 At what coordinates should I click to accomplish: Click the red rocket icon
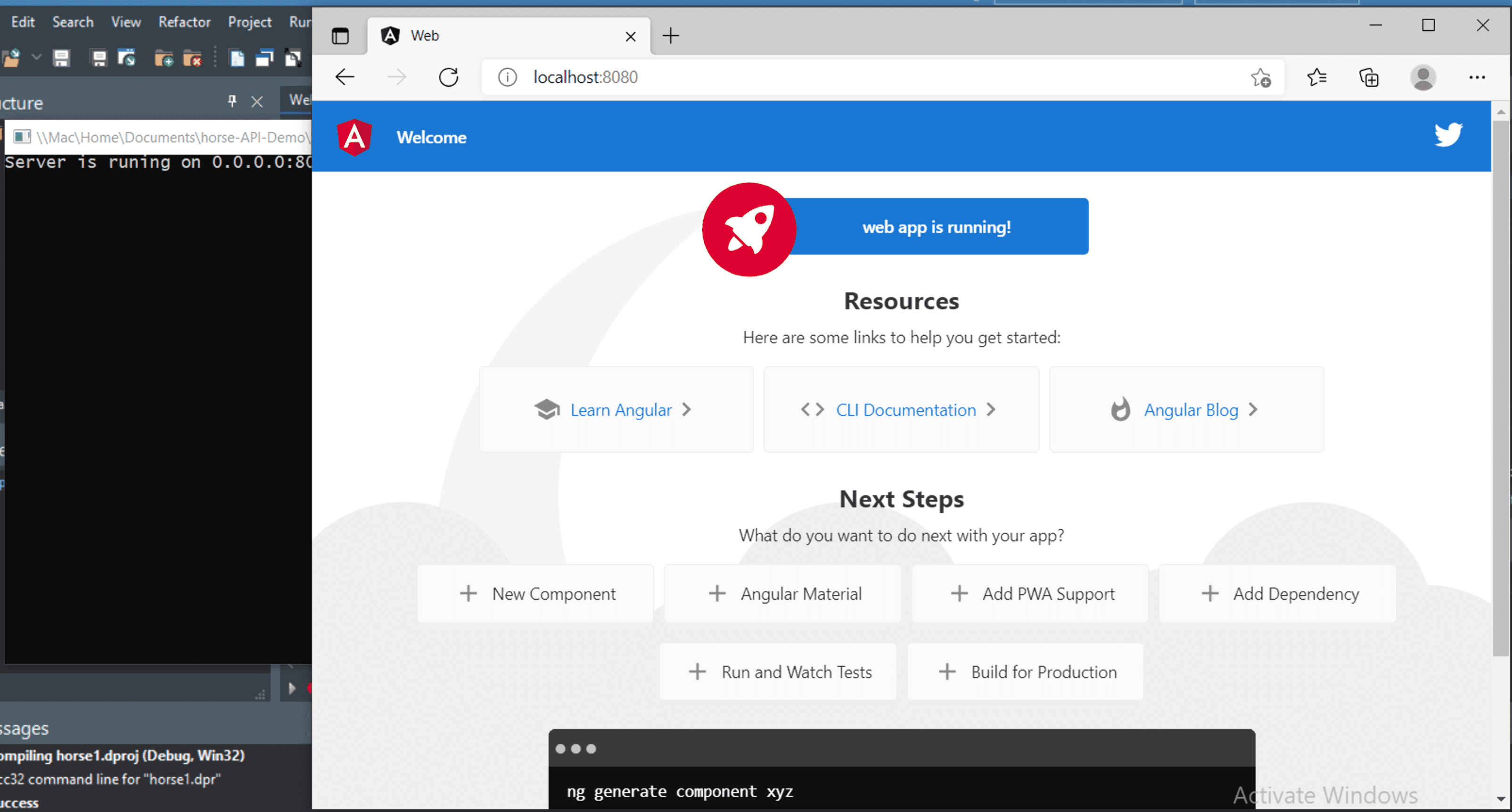[x=749, y=230]
